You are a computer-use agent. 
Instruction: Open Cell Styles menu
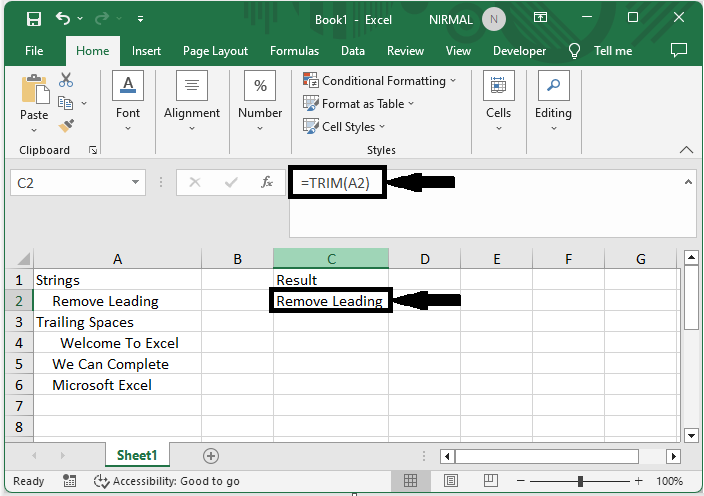[344, 127]
